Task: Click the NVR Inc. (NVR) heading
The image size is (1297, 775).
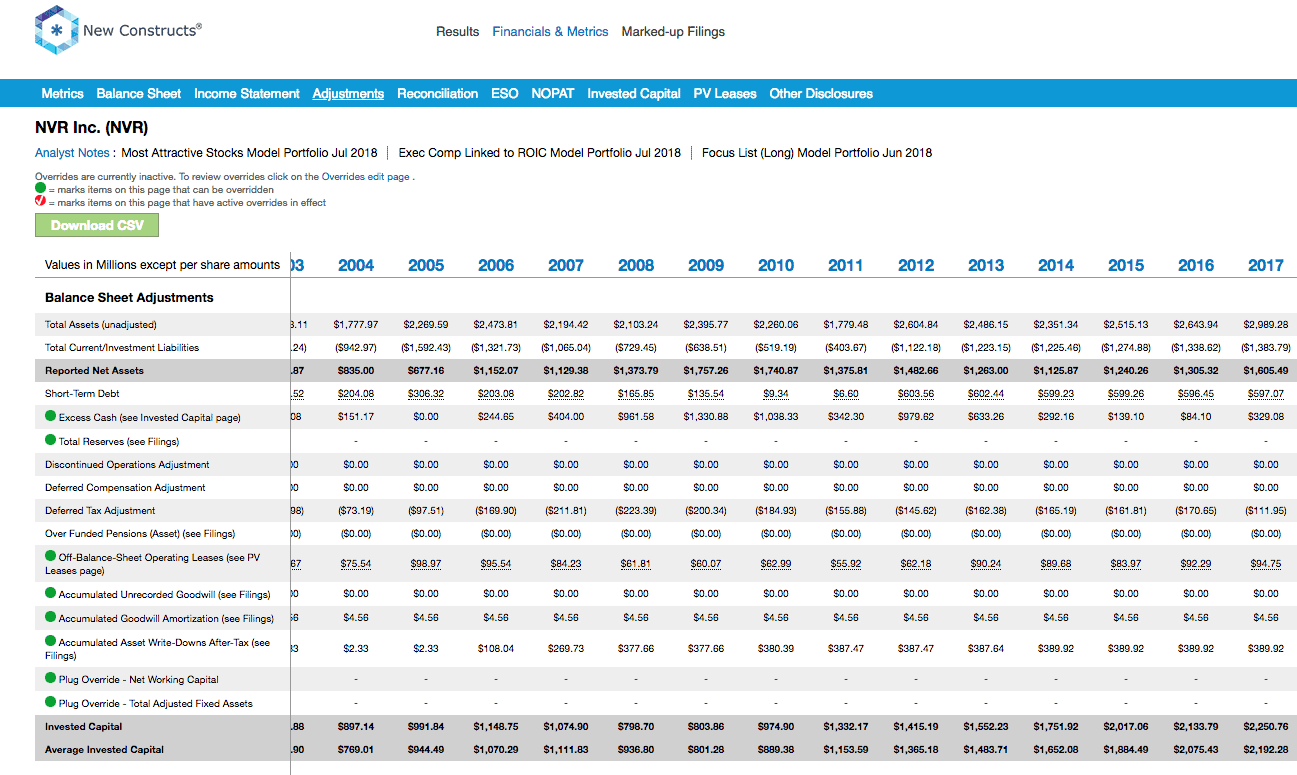Action: [x=91, y=128]
